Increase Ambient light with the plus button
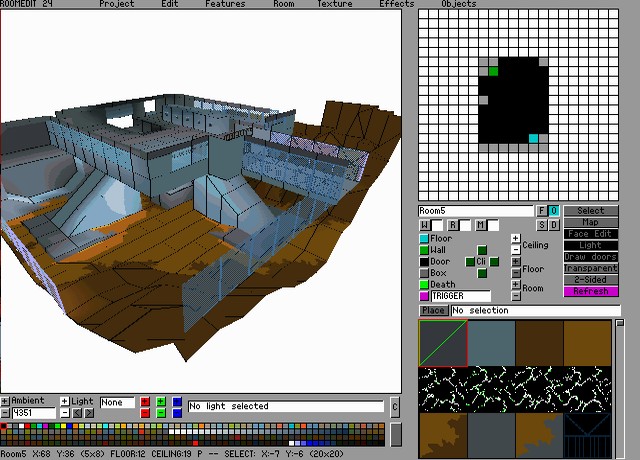This screenshot has height=460, width=640. pyautogui.click(x=5, y=401)
